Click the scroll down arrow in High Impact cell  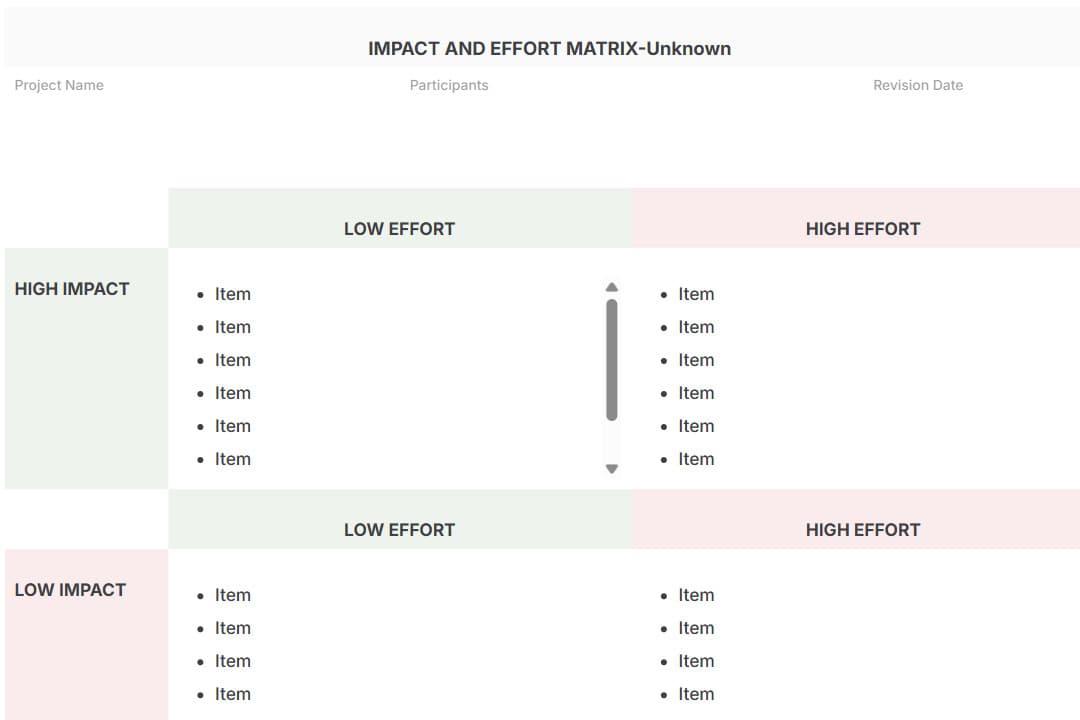pyautogui.click(x=612, y=468)
